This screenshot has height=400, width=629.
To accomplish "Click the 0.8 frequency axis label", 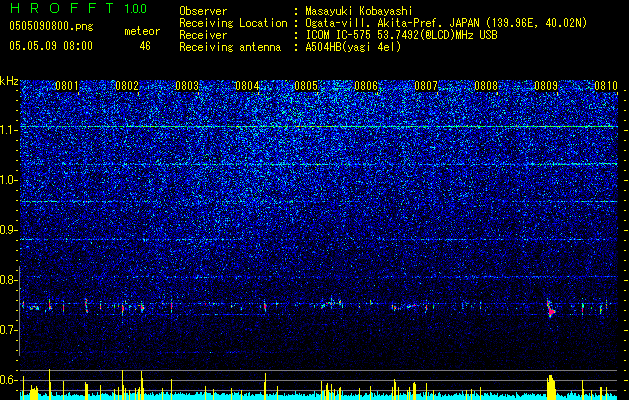I will 8,280.
